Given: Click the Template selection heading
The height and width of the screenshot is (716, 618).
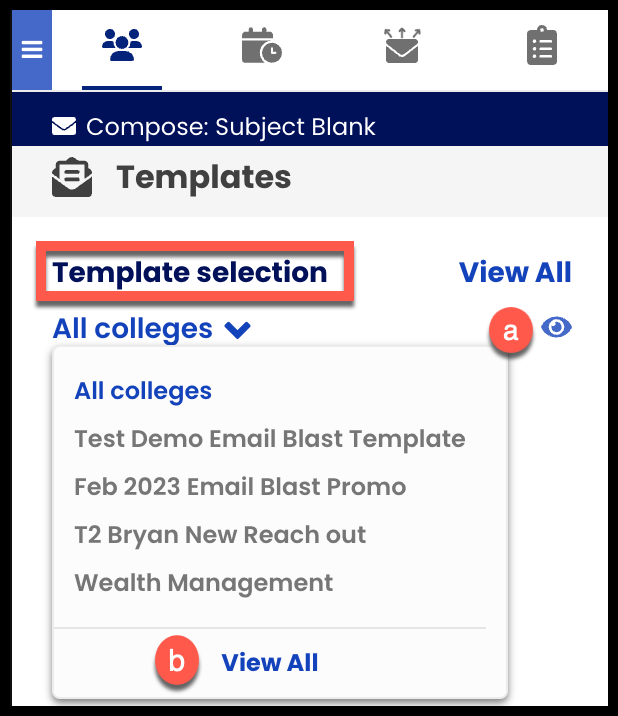Looking at the screenshot, I should pyautogui.click(x=190, y=272).
